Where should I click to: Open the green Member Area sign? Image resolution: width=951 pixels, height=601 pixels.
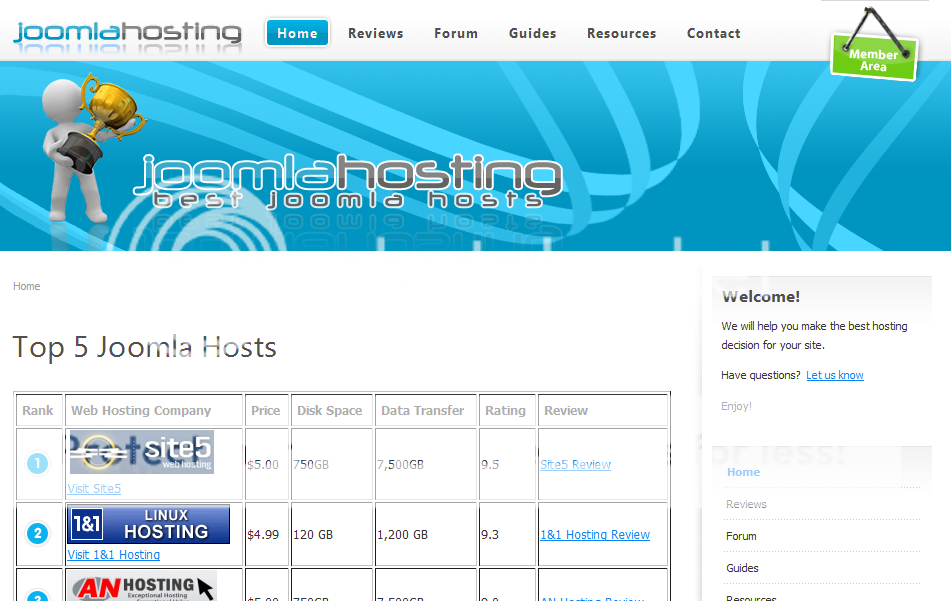pos(874,58)
